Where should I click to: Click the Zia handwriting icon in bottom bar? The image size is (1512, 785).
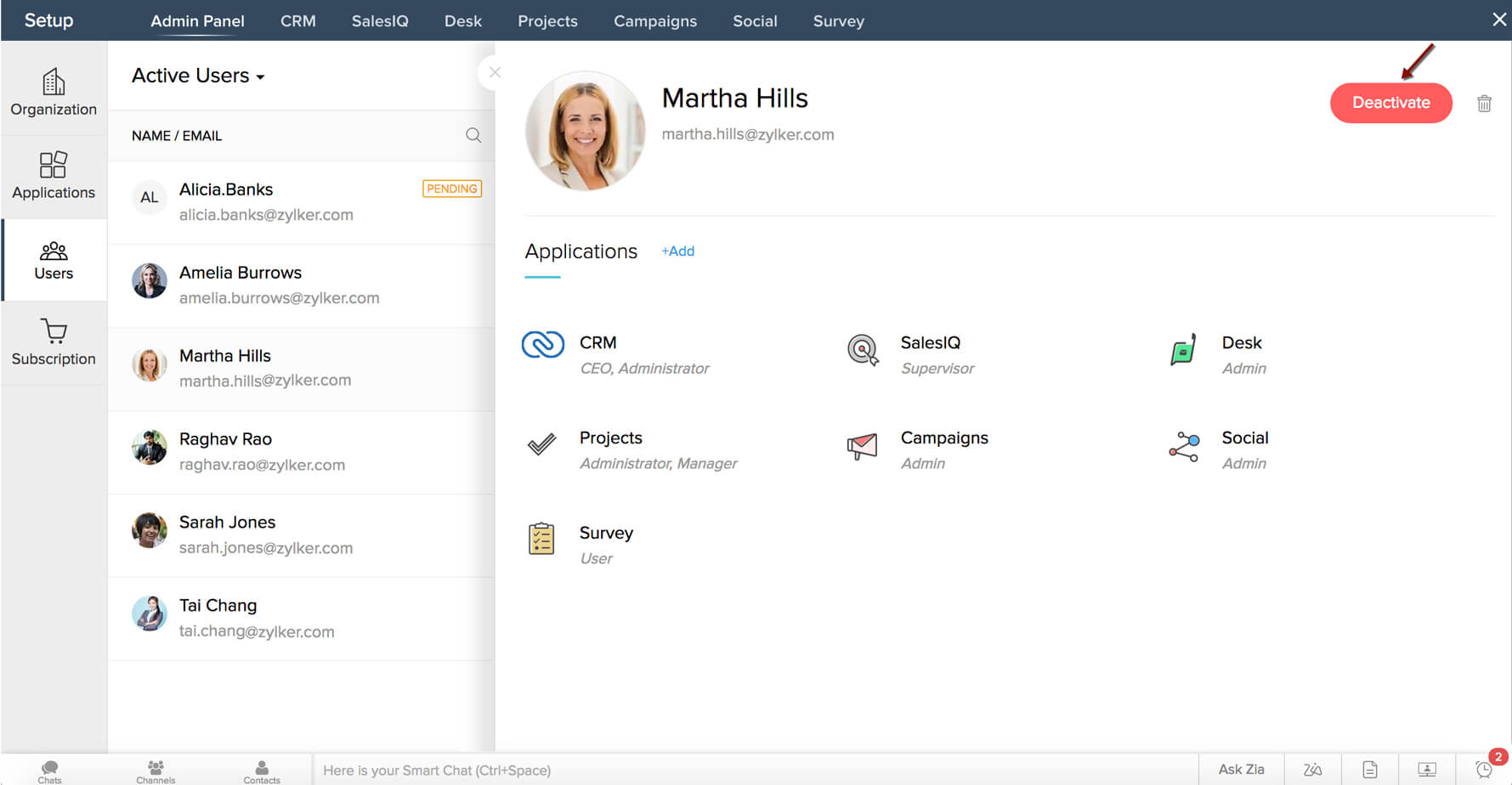coord(1313,770)
